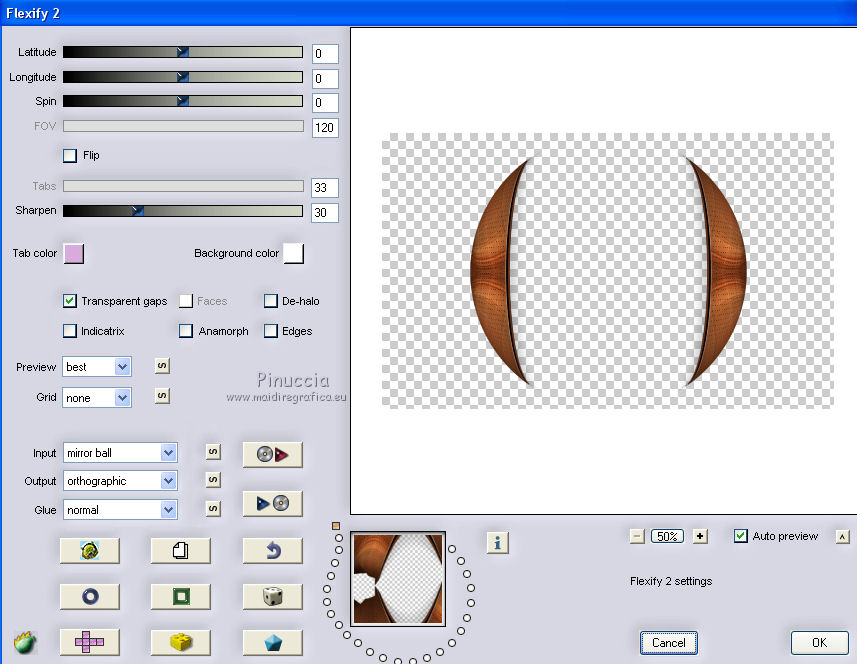Pick the Tab color swatch
Viewport: 857px width, 664px height.
(74, 254)
